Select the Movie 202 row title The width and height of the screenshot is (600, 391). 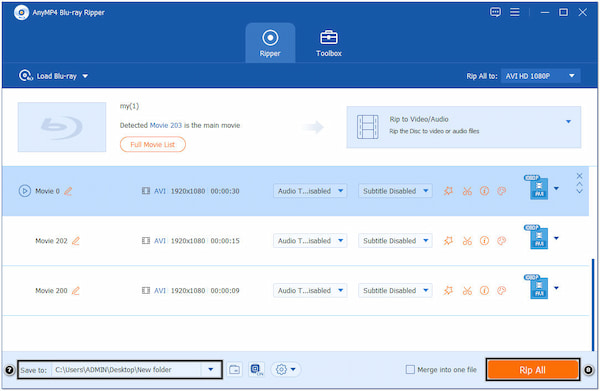(x=51, y=241)
